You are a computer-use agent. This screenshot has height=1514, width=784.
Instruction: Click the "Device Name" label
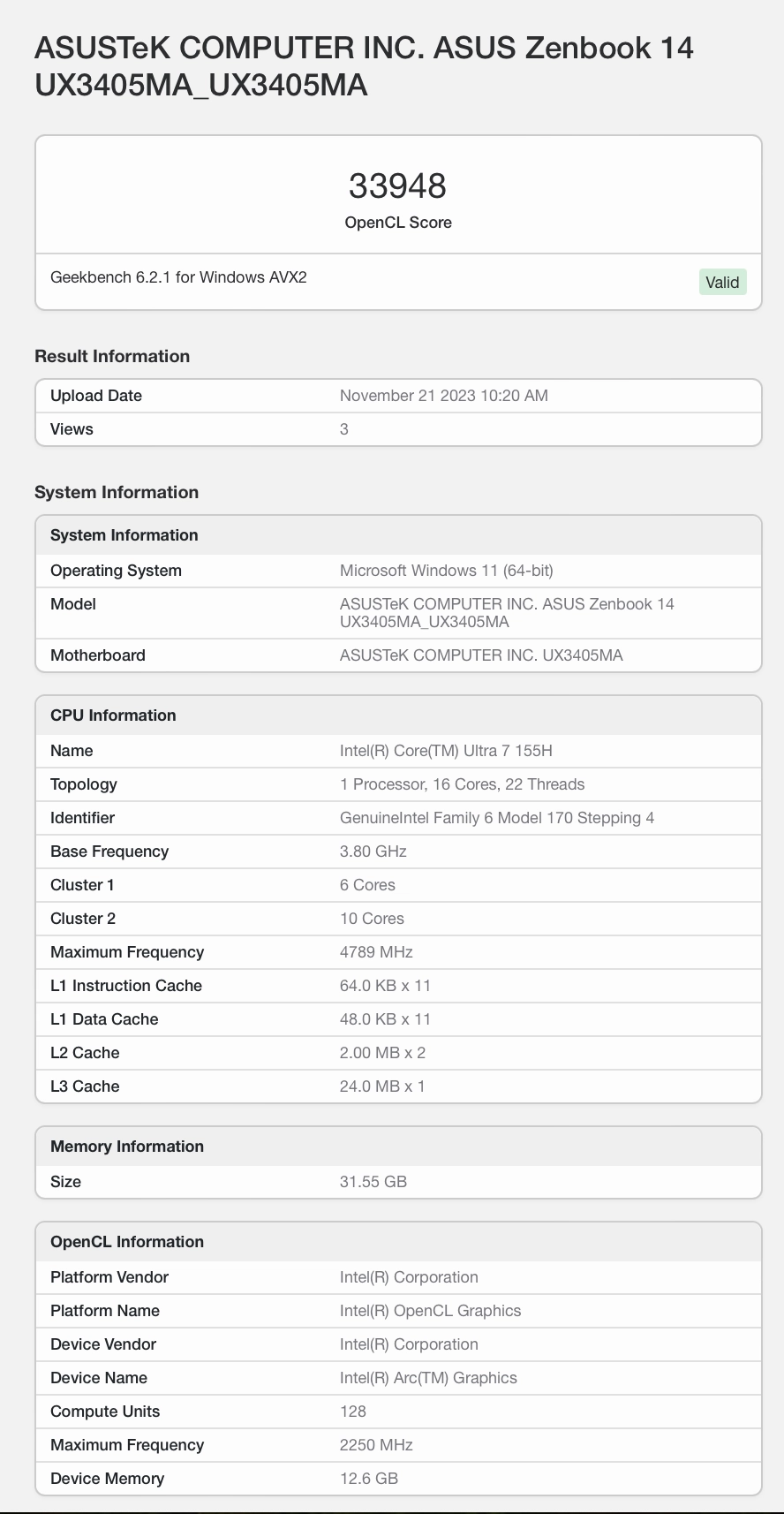coord(99,1378)
